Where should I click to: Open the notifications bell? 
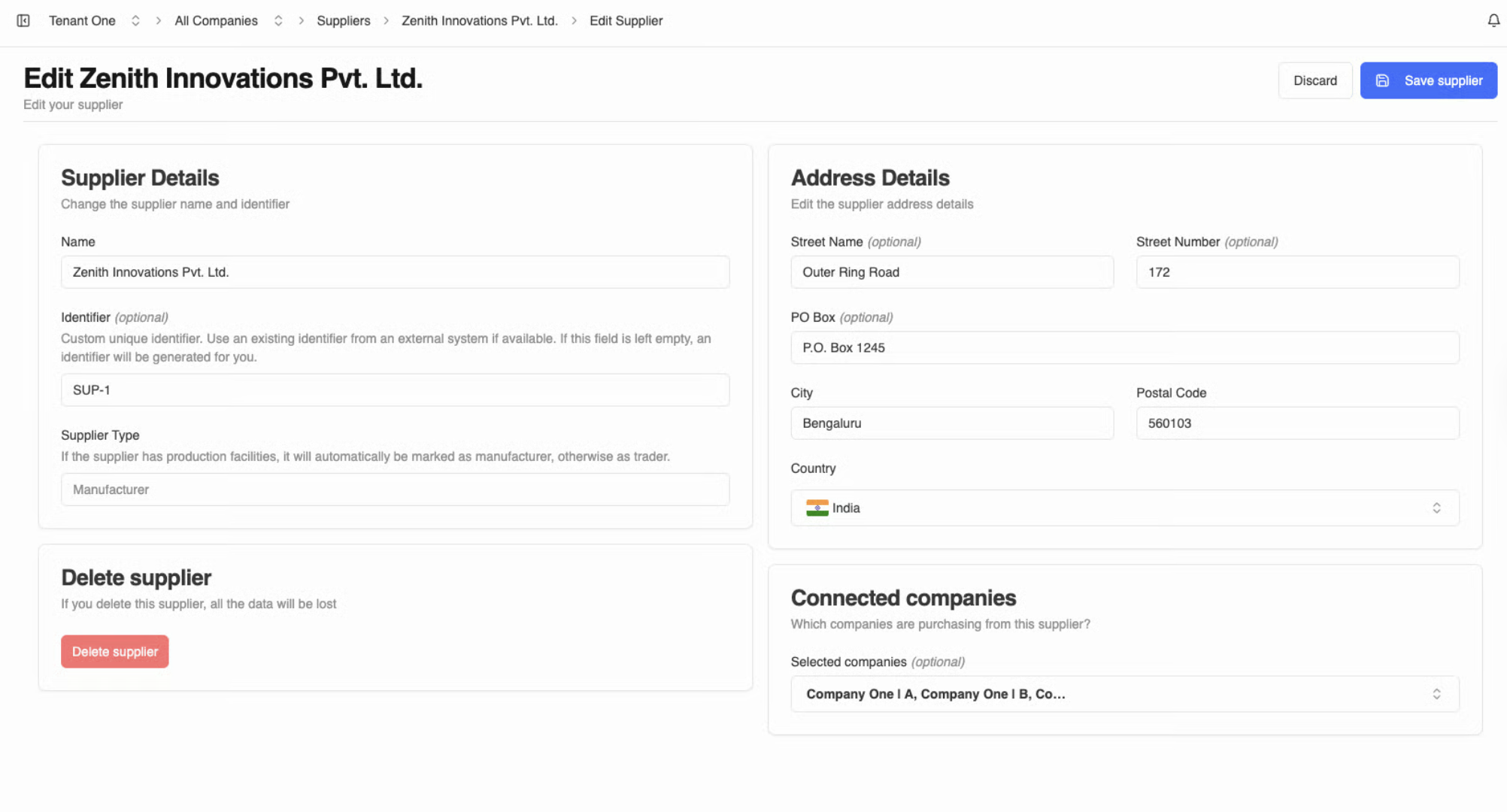tap(1493, 21)
